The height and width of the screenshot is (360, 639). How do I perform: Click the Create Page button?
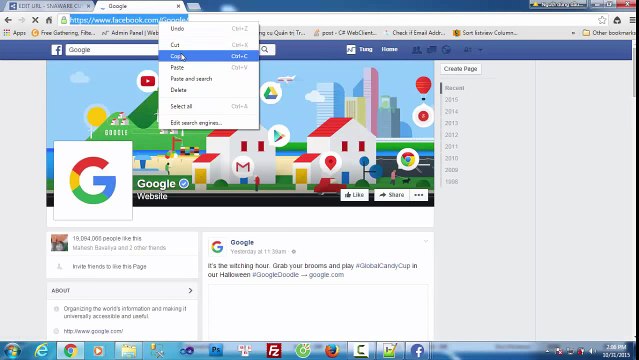461,69
